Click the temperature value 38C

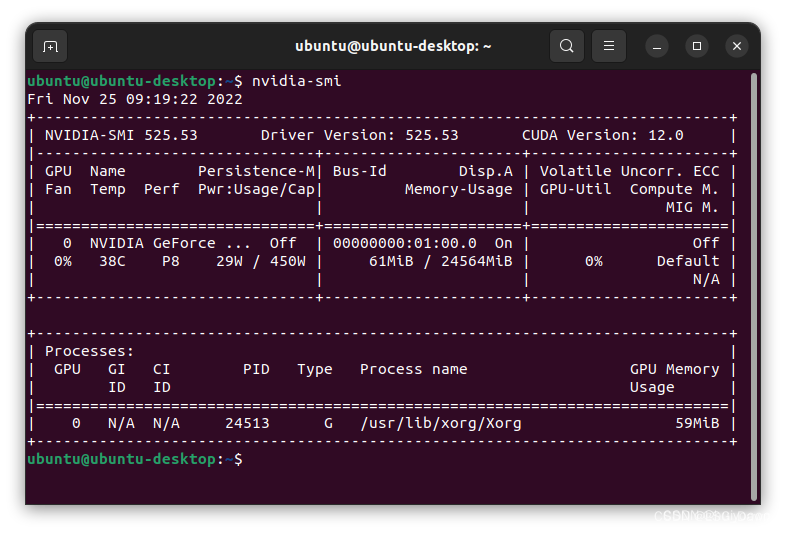tap(112, 262)
